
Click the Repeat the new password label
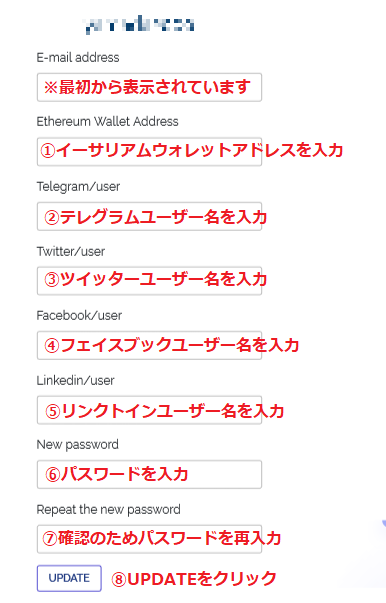pyautogui.click(x=108, y=510)
